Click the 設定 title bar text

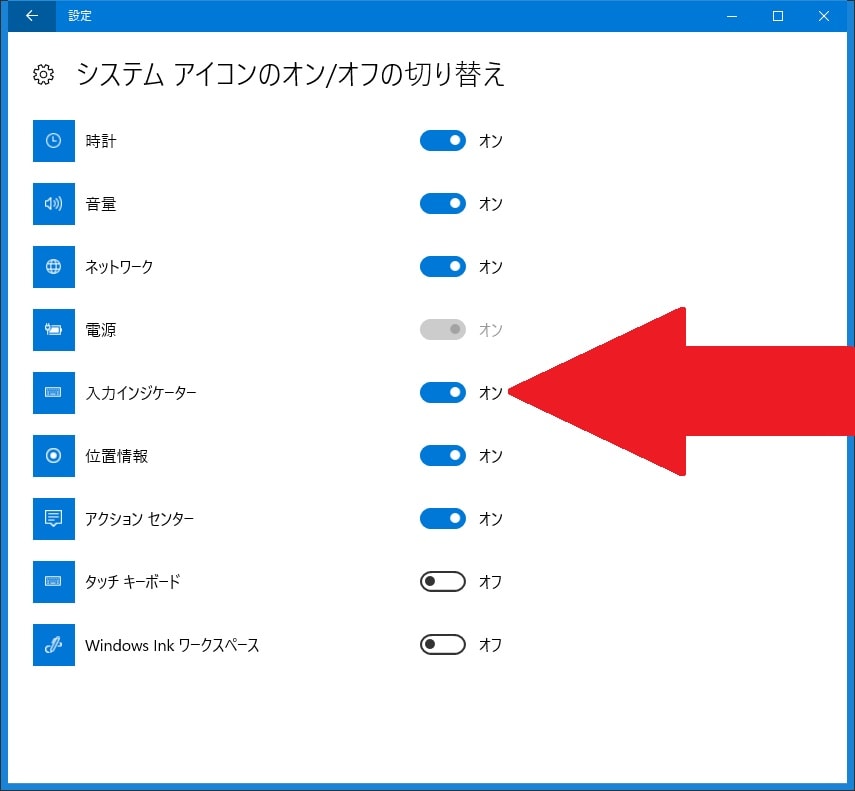point(80,16)
